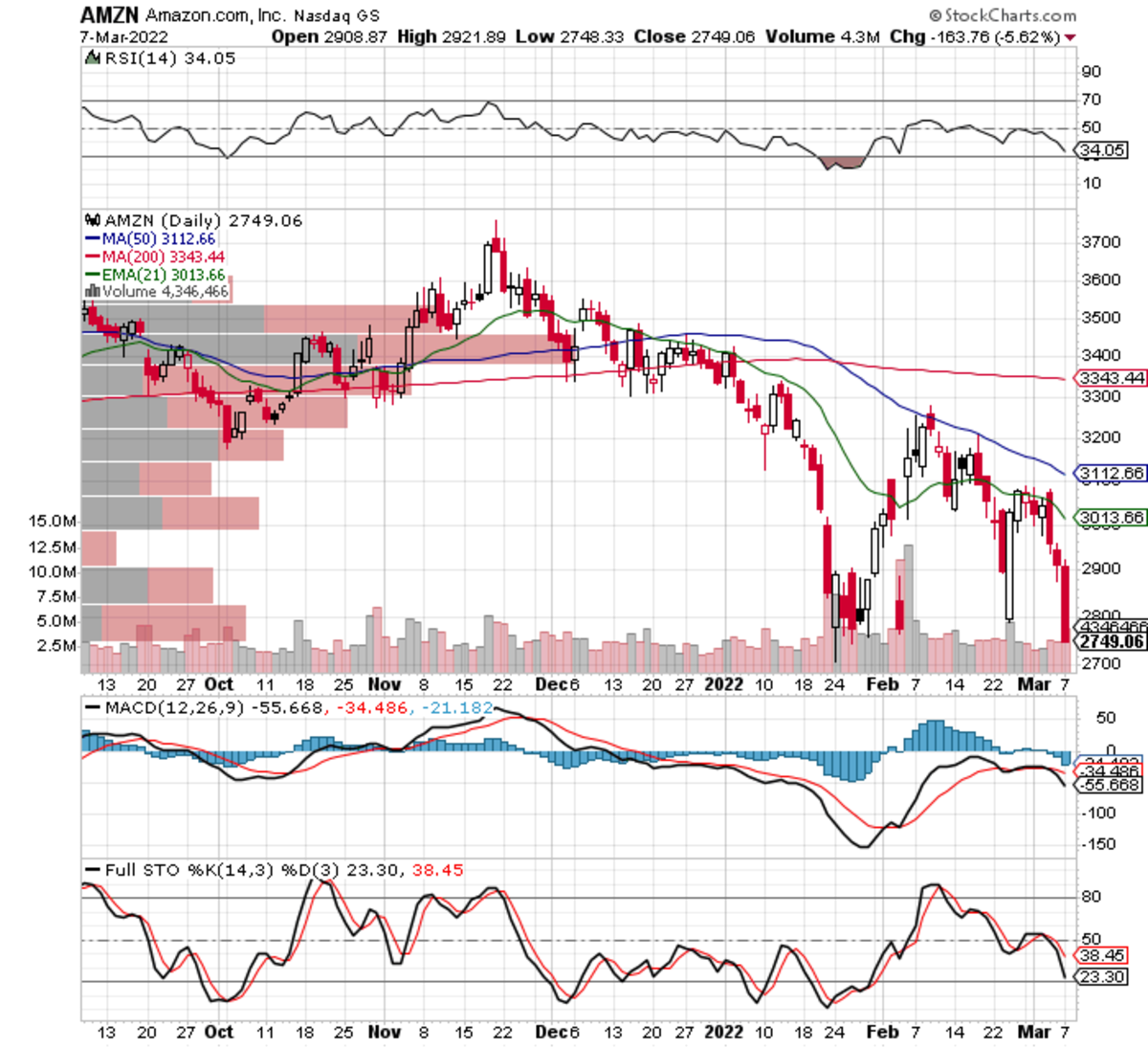Click the 23.30 stochastic %K value tag
This screenshot has height=1048, width=1148.
point(1102,977)
